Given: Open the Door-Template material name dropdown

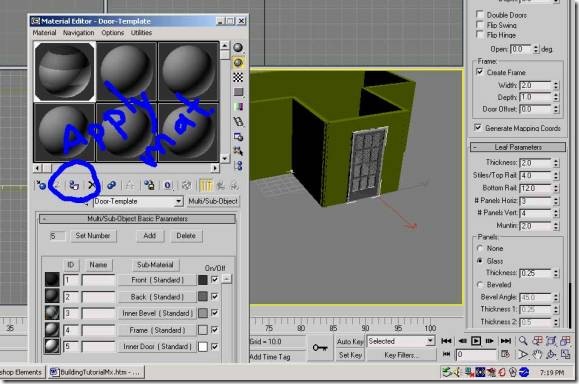Looking at the screenshot, I should click(179, 201).
